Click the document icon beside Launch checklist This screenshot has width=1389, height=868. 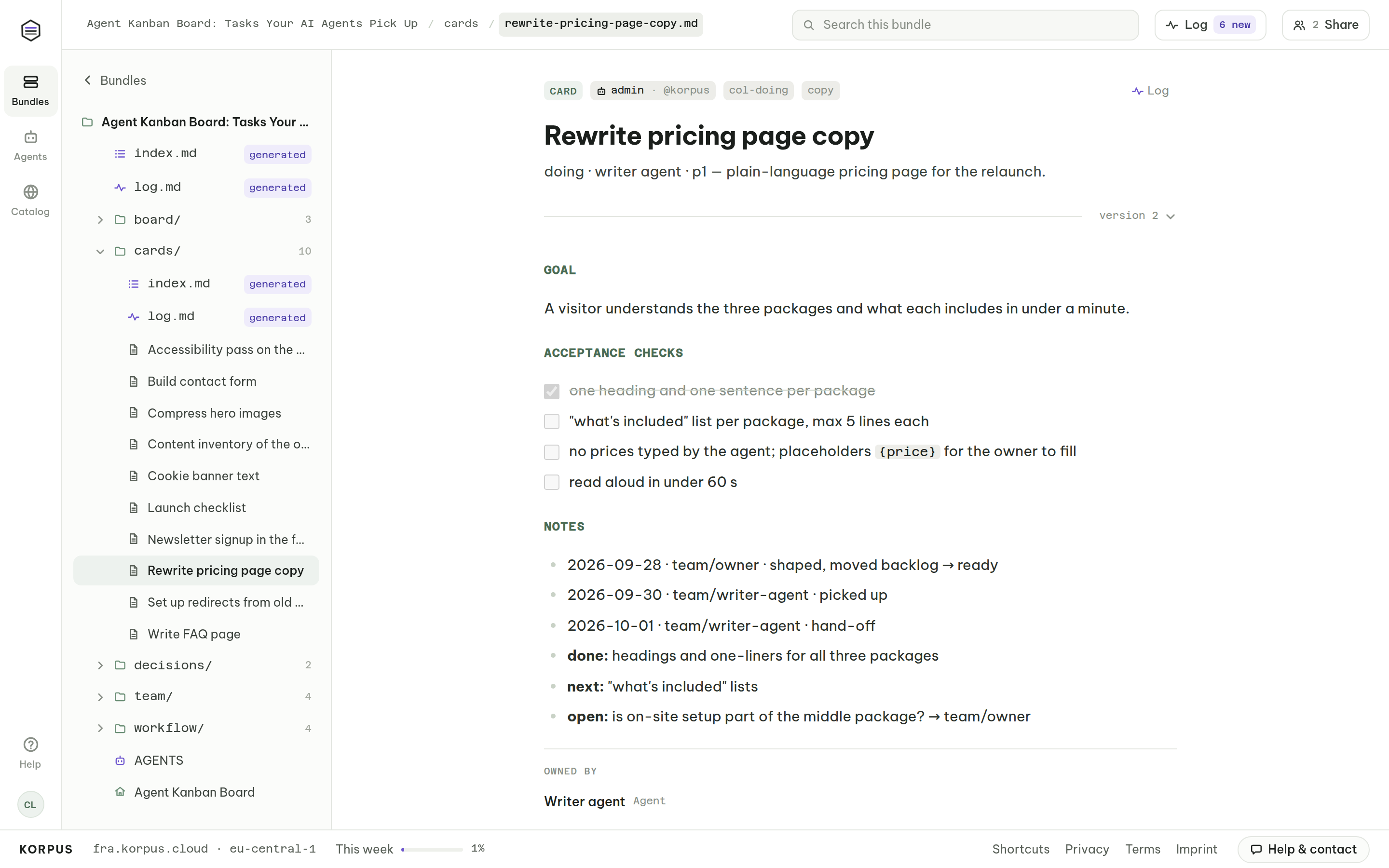click(134, 507)
